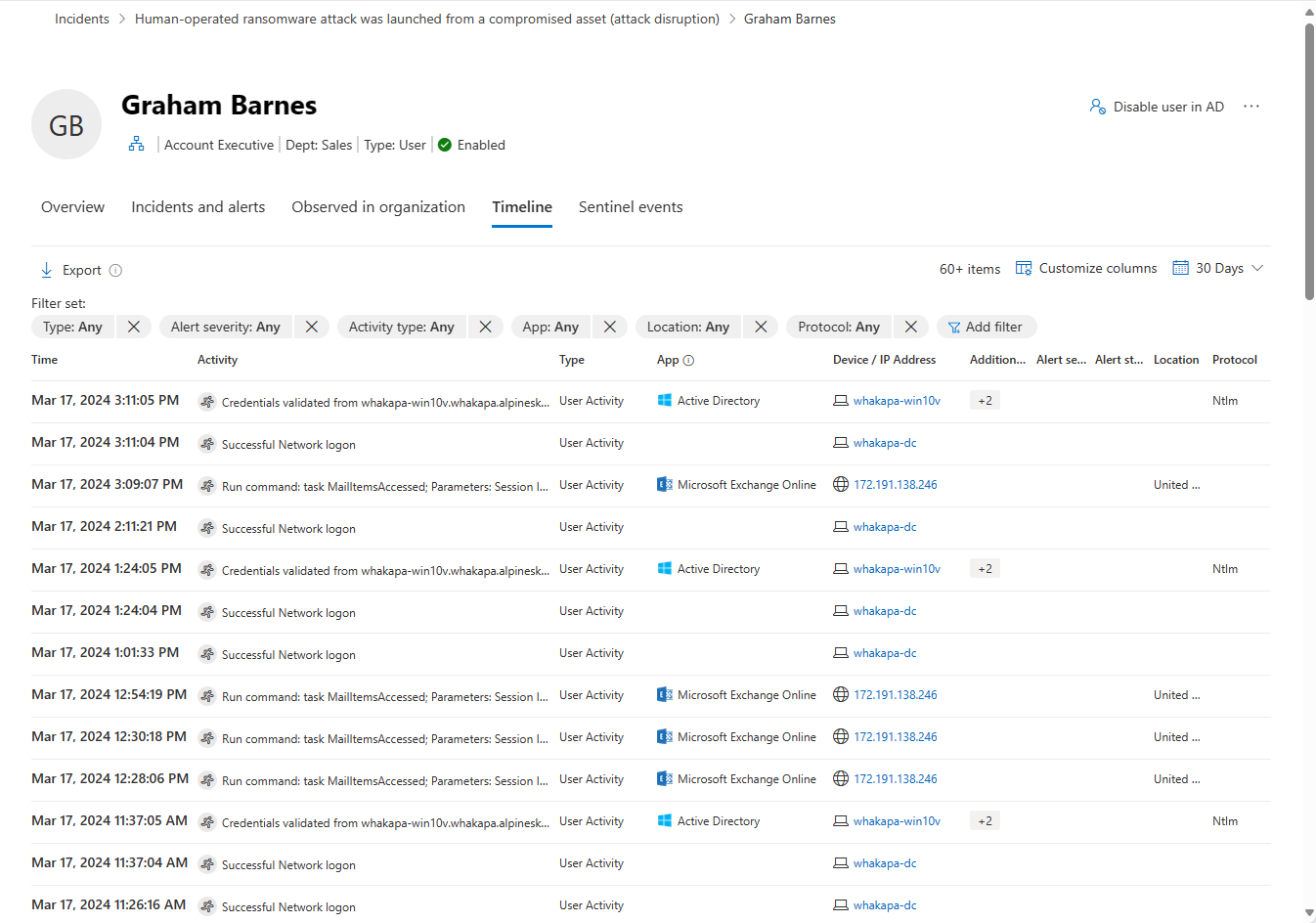Click the Customize columns icon

(x=1024, y=268)
